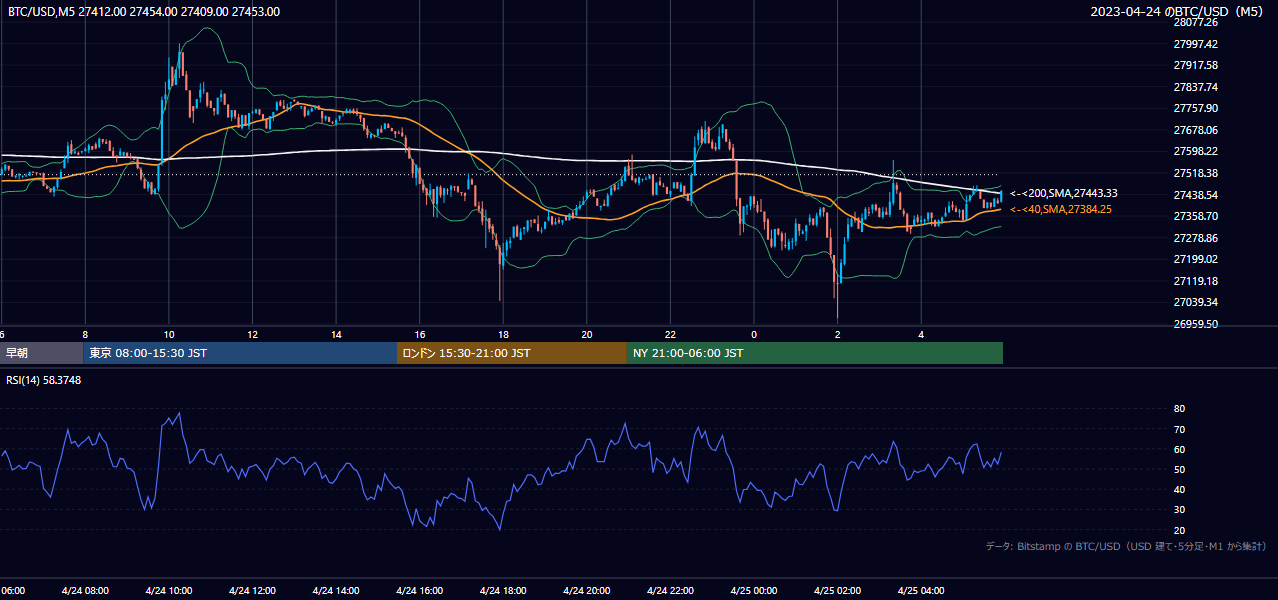The width and height of the screenshot is (1278, 600).
Task: Click the 4/24 16:00 date label
Action: tap(420, 591)
